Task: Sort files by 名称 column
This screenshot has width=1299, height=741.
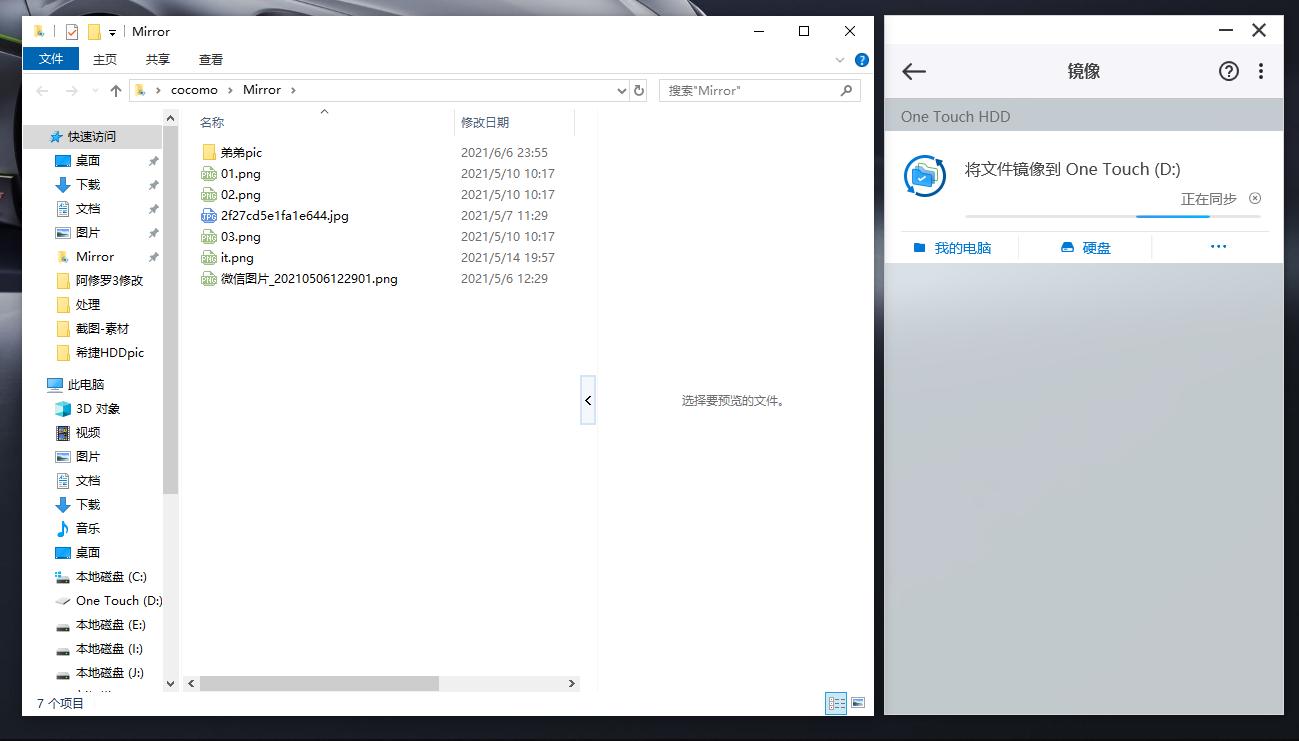Action: point(212,122)
